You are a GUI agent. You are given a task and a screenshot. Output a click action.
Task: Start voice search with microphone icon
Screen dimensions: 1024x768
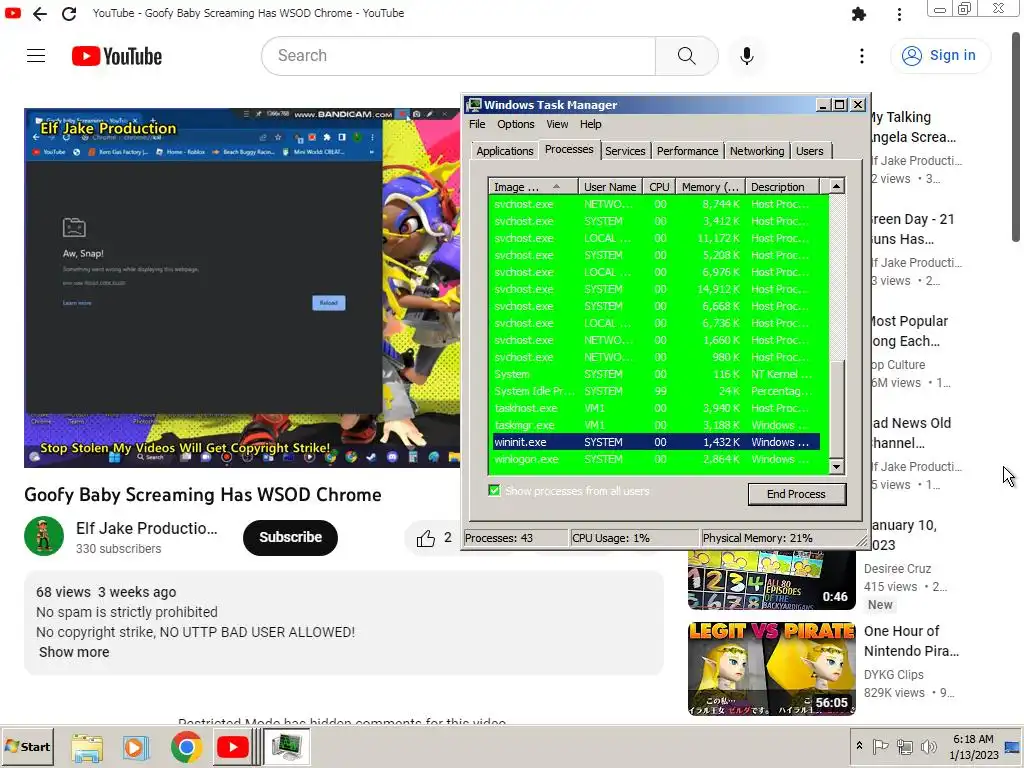tap(746, 56)
